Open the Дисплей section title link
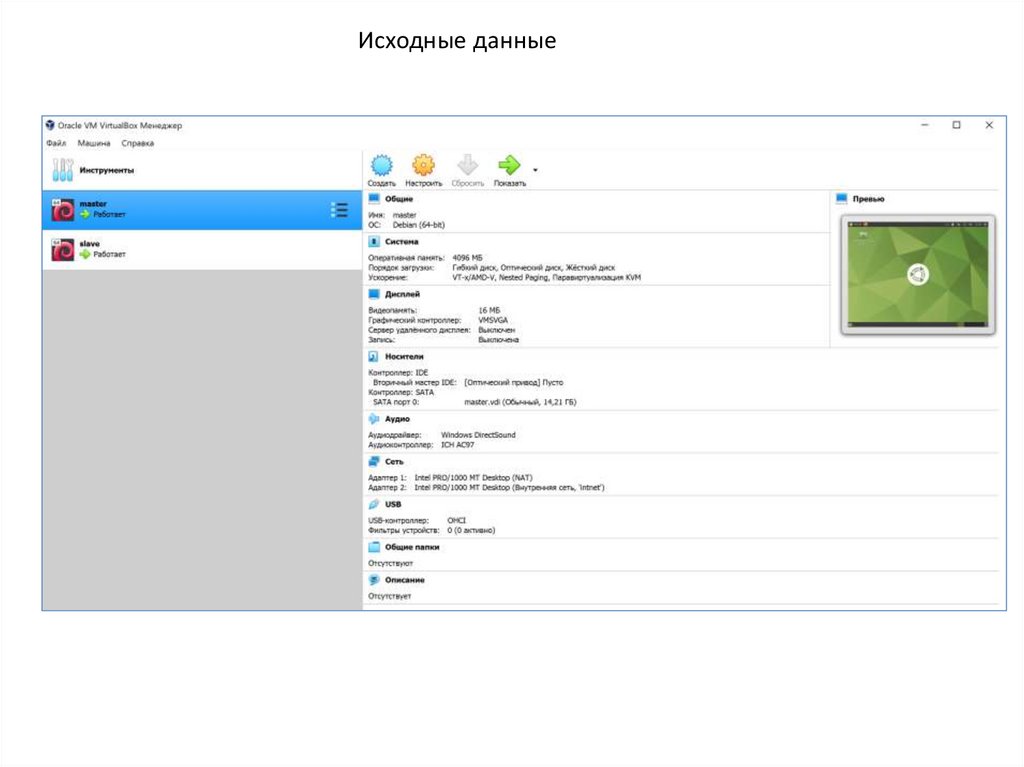 (x=402, y=294)
